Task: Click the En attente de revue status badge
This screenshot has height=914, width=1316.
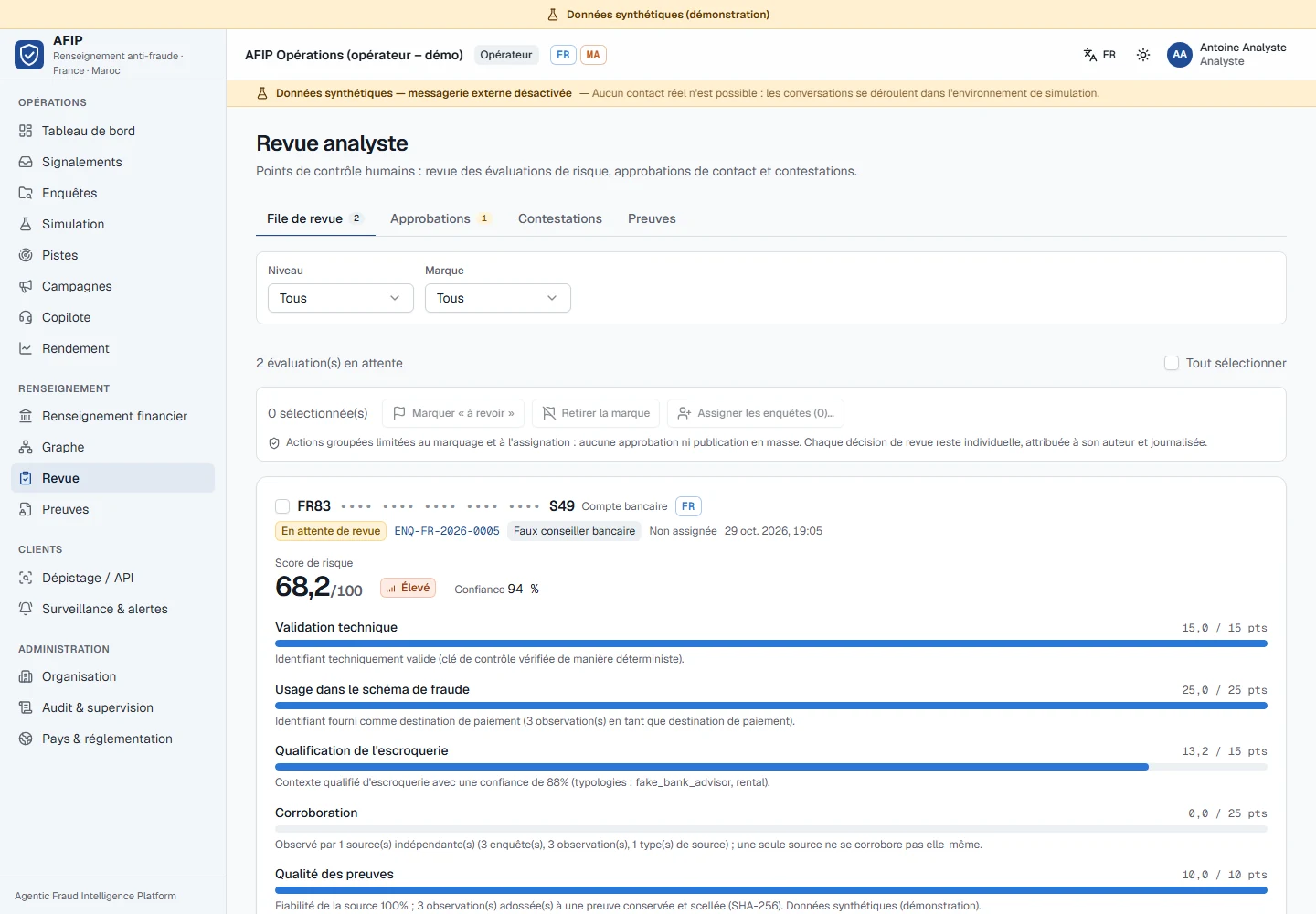Action: (331, 531)
